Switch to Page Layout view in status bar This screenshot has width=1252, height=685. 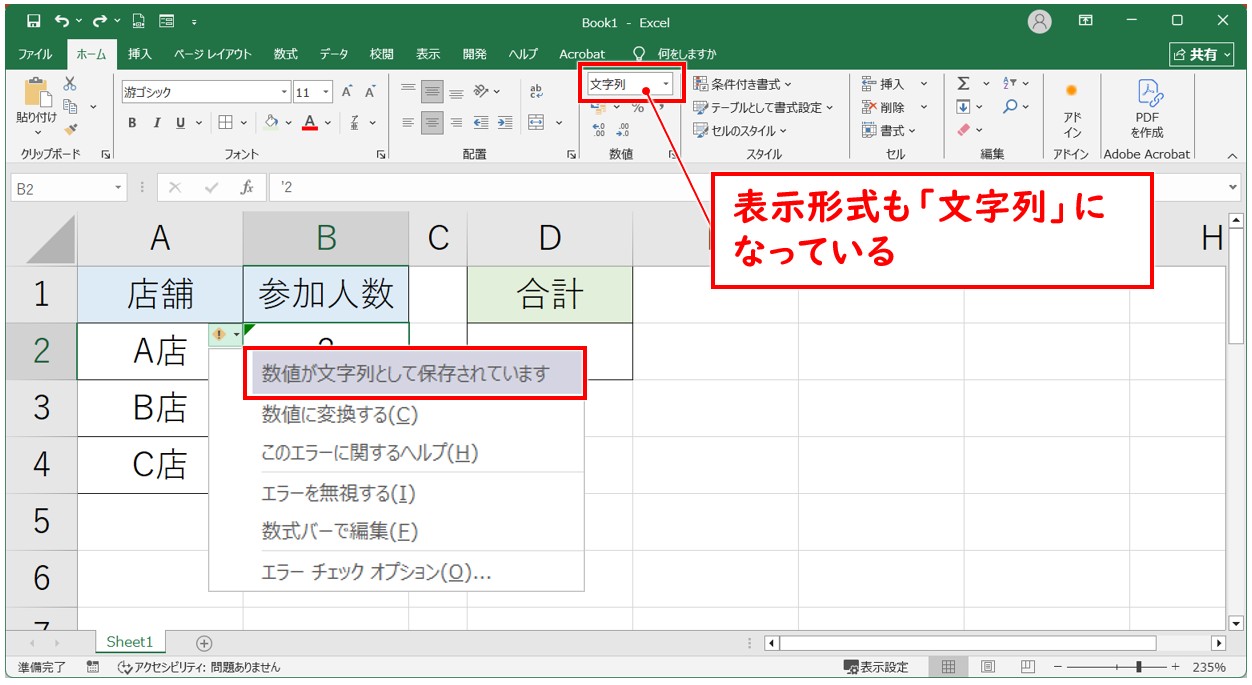(987, 666)
